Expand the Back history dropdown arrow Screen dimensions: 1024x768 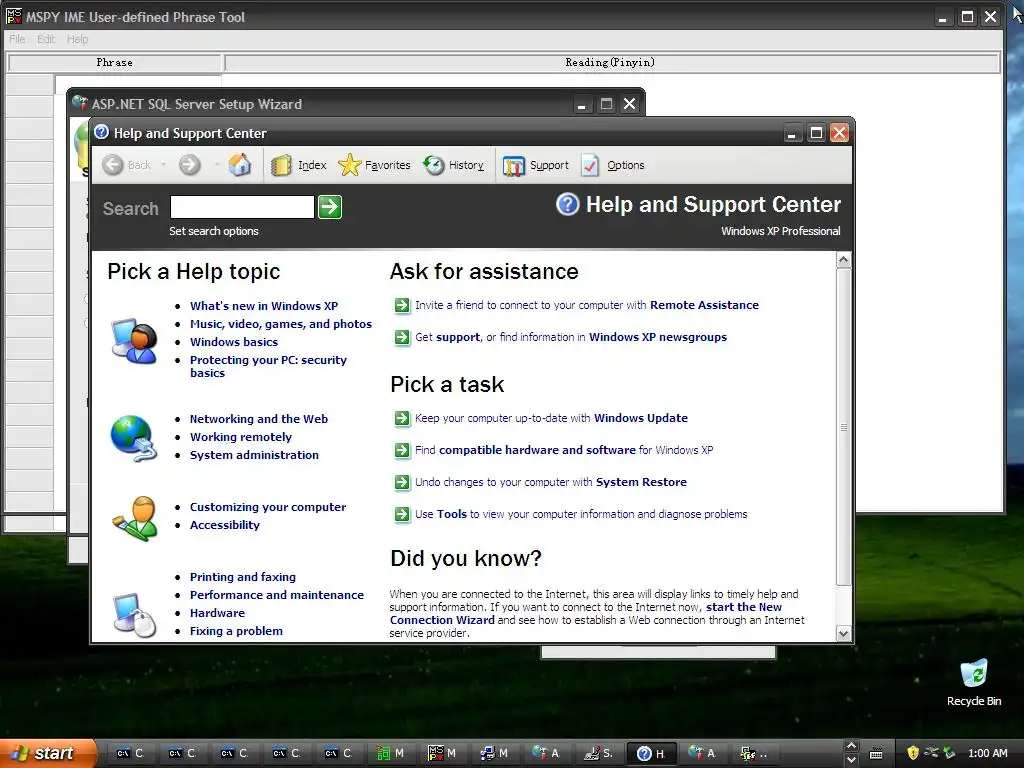163,165
